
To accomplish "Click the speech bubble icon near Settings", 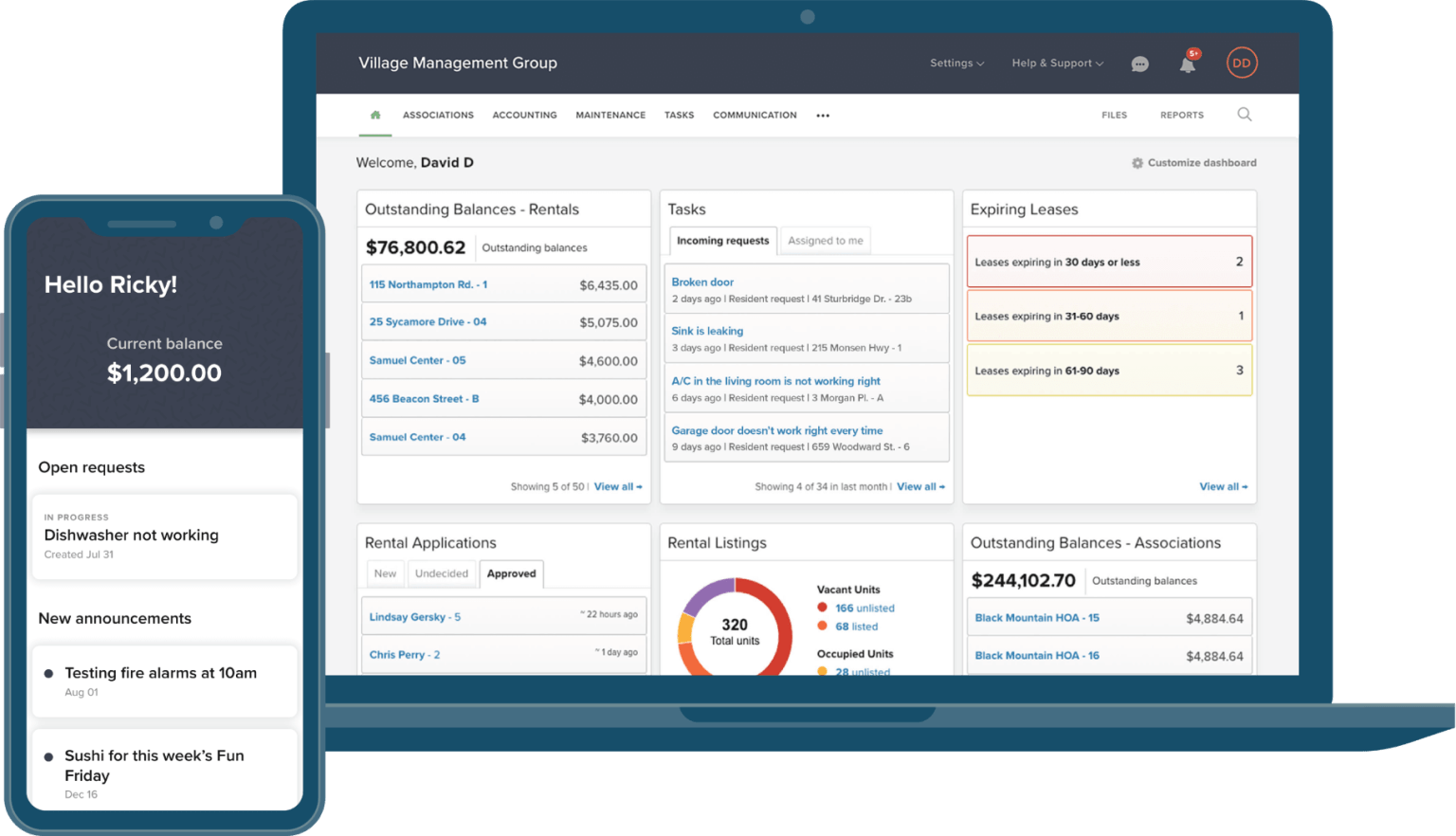I will (1139, 64).
